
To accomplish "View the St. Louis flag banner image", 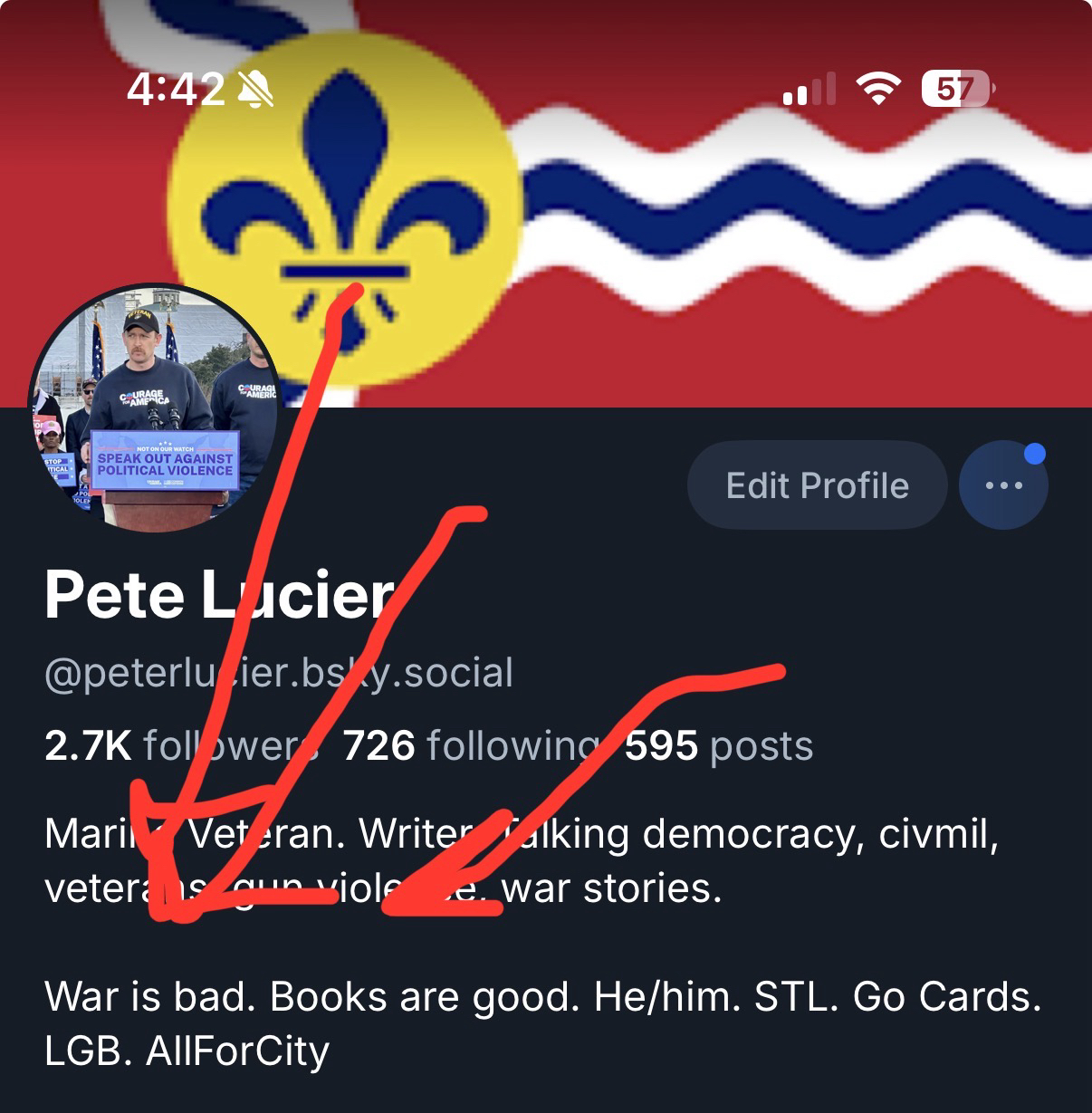I will tap(546, 204).
